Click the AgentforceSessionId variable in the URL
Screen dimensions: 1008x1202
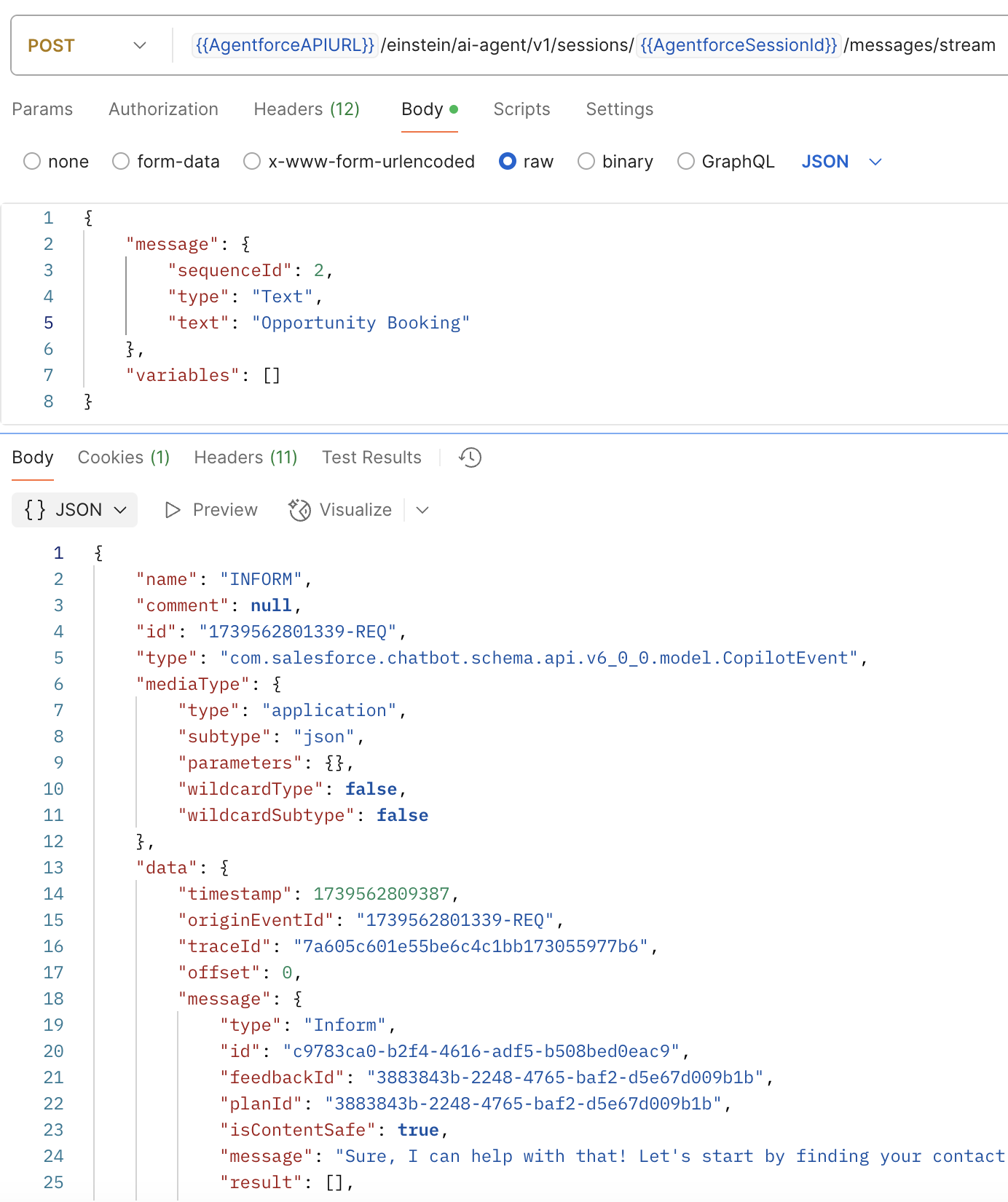point(739,45)
